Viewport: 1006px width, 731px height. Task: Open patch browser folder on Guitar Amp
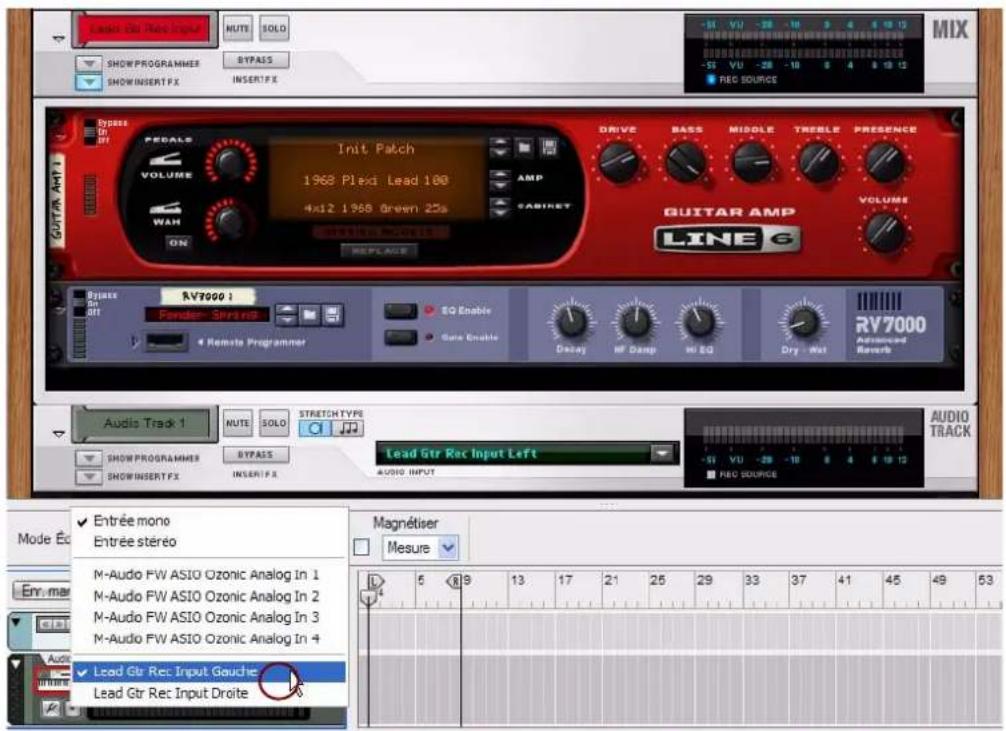pyautogui.click(x=524, y=148)
